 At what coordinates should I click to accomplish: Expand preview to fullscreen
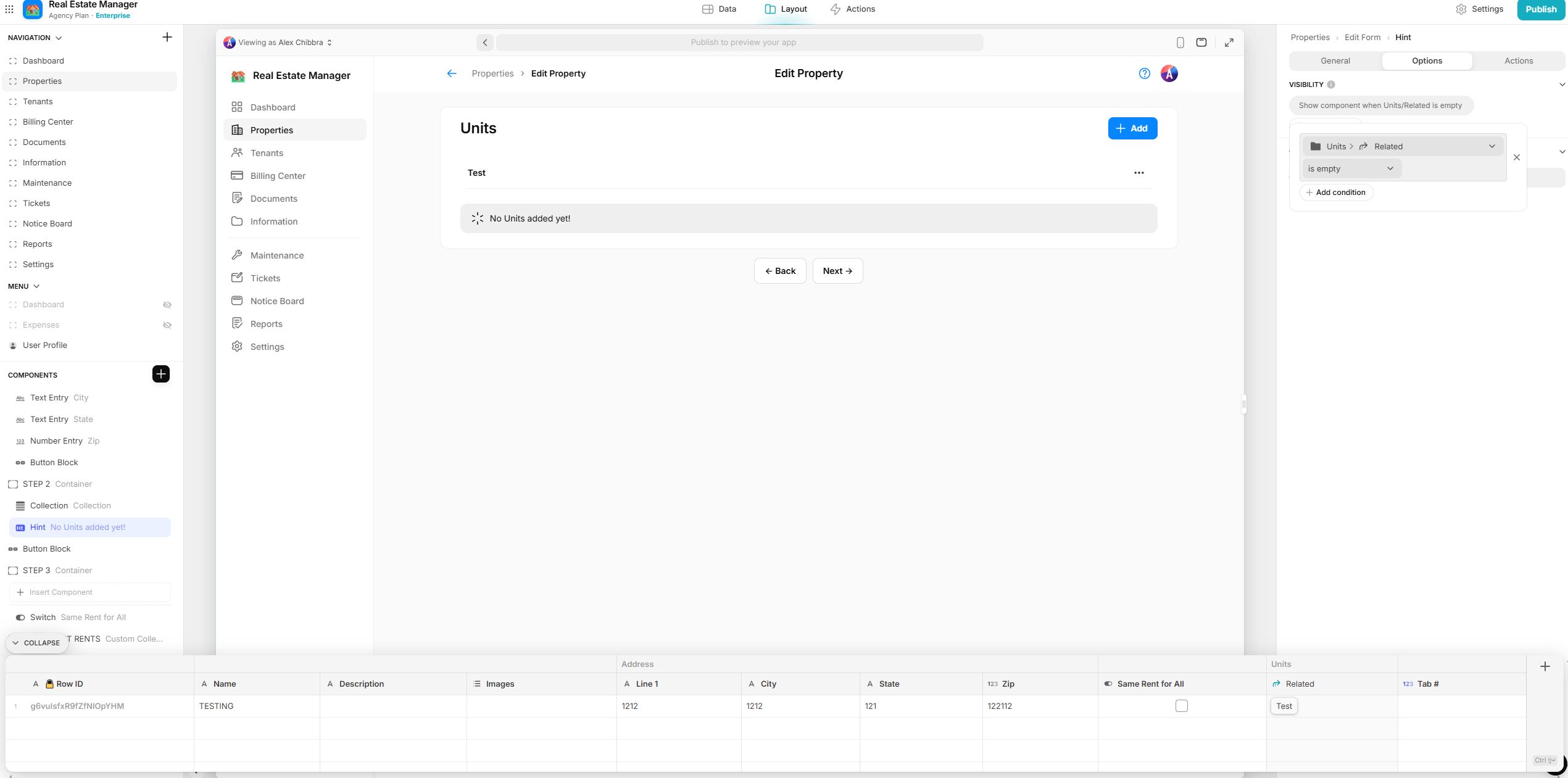(x=1229, y=43)
